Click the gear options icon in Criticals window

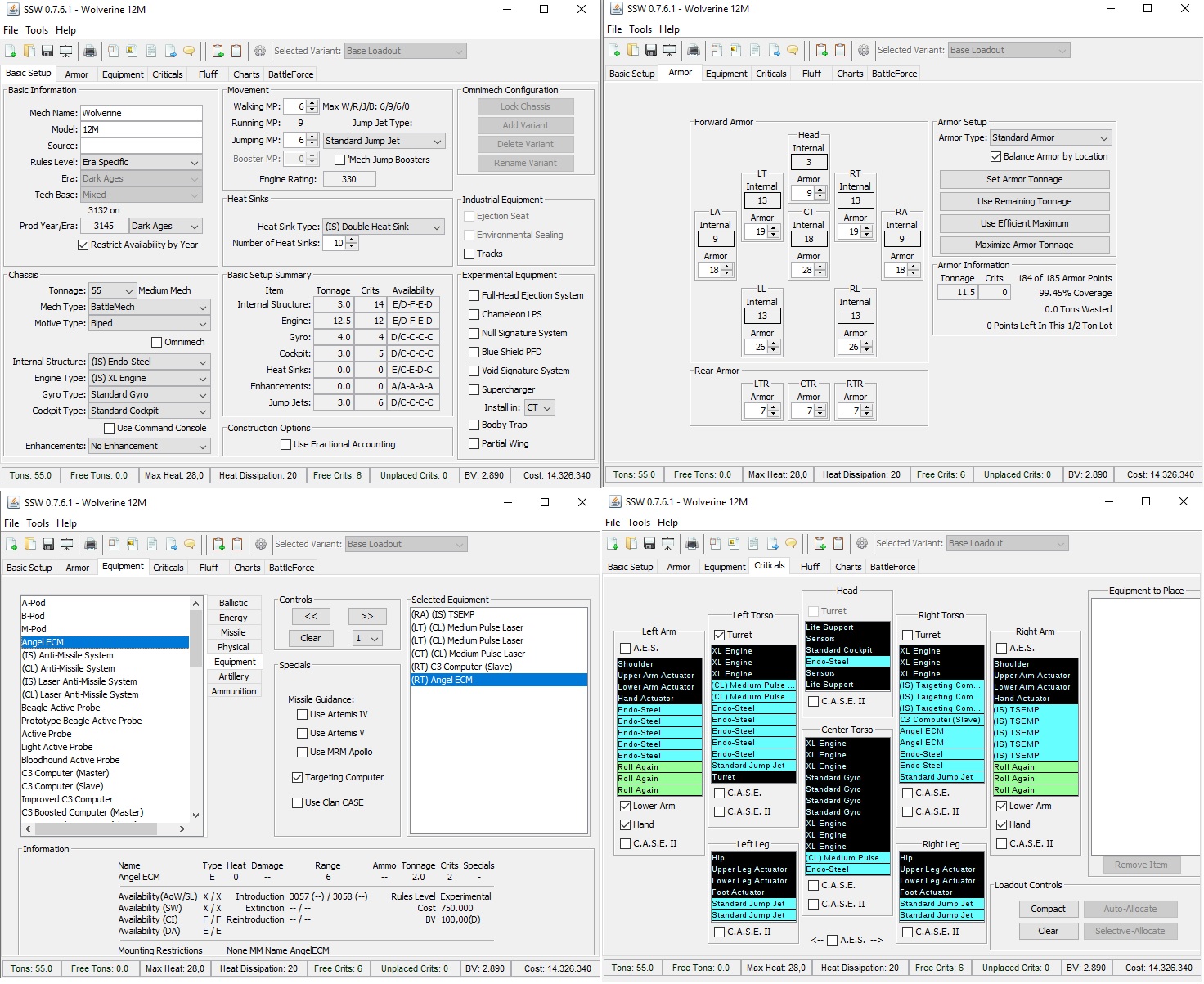(862, 543)
